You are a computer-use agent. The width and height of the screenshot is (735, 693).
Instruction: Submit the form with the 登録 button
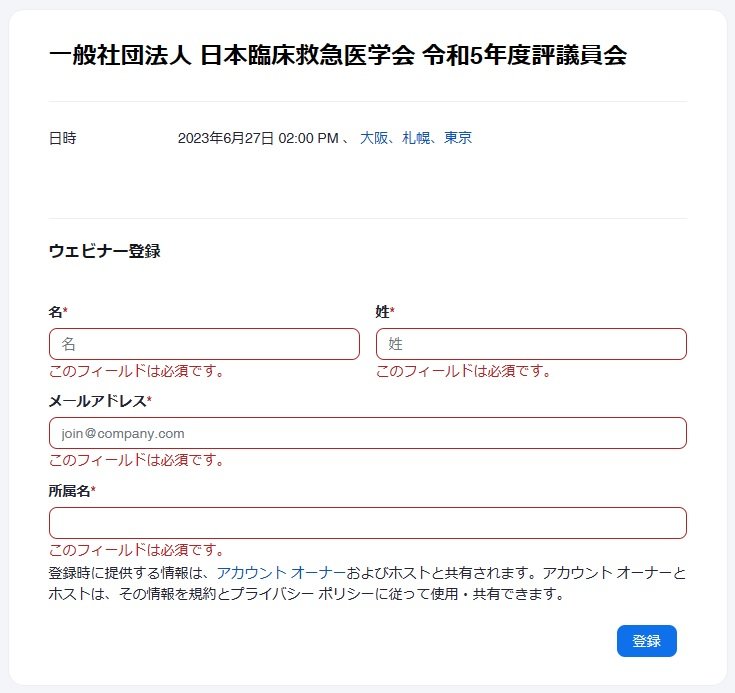[646, 641]
